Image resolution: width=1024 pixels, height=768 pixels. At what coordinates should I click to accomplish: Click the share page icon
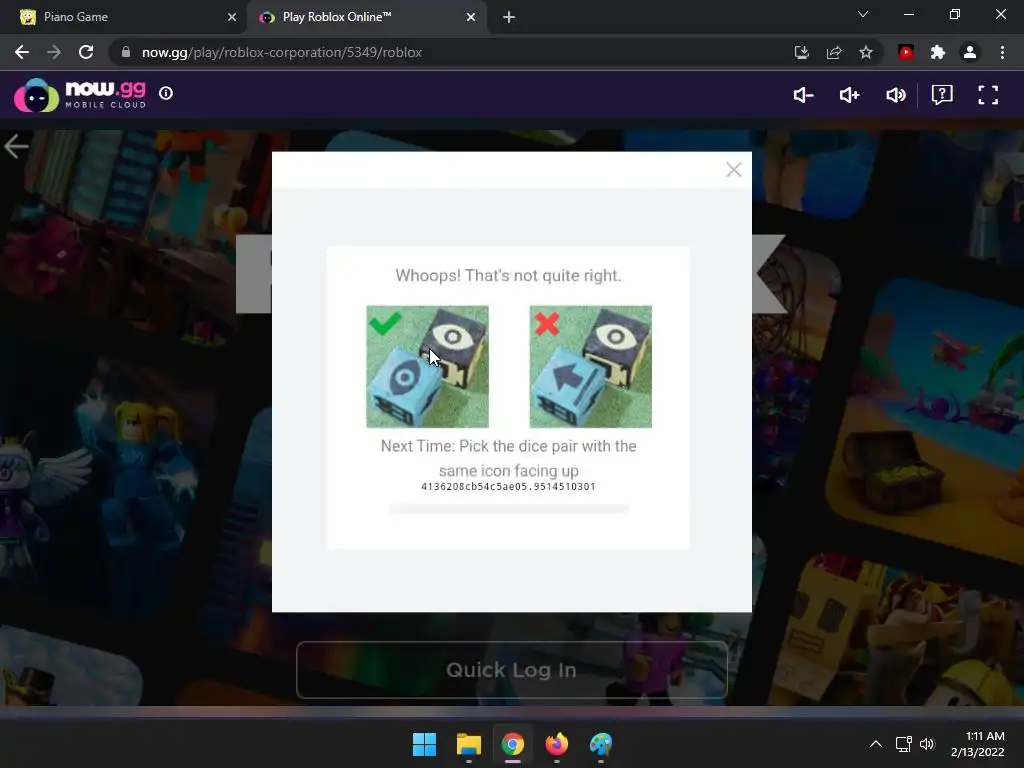coord(834,52)
